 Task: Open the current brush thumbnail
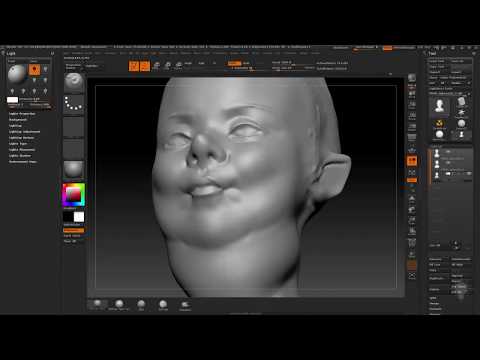(x=74, y=83)
